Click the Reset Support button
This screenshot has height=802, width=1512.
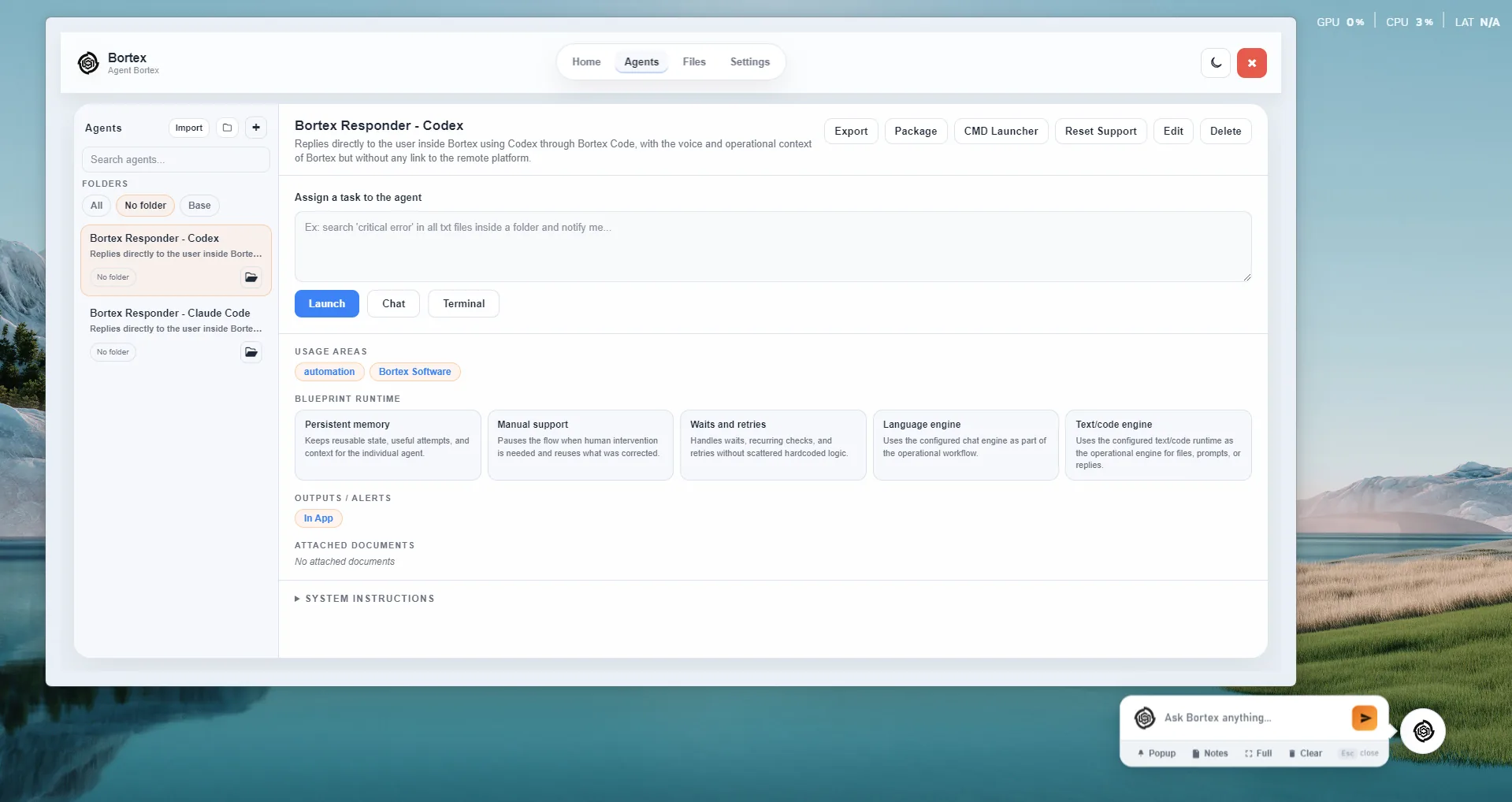point(1101,132)
